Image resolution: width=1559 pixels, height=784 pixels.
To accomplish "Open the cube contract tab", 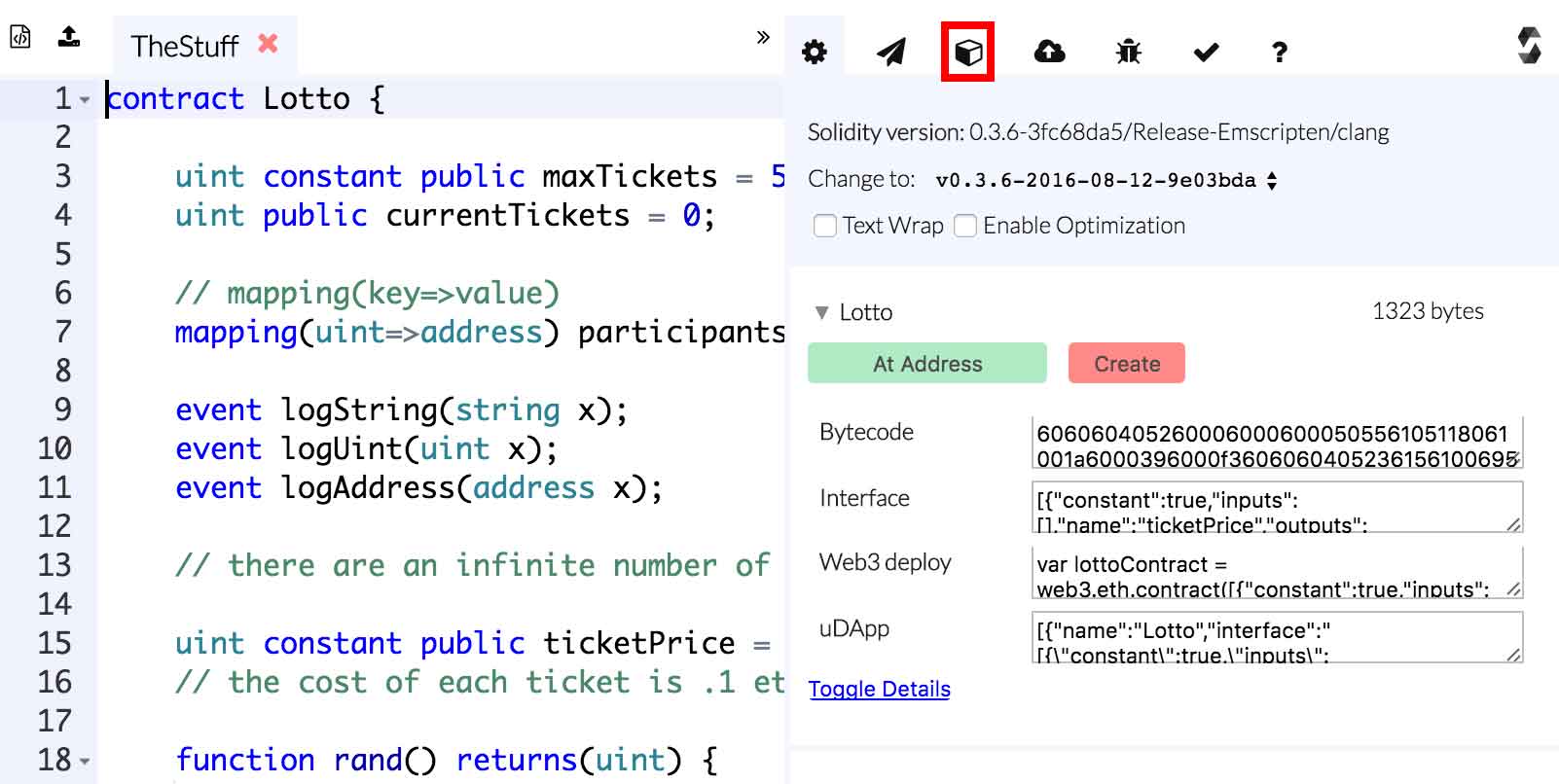I will 968,52.
